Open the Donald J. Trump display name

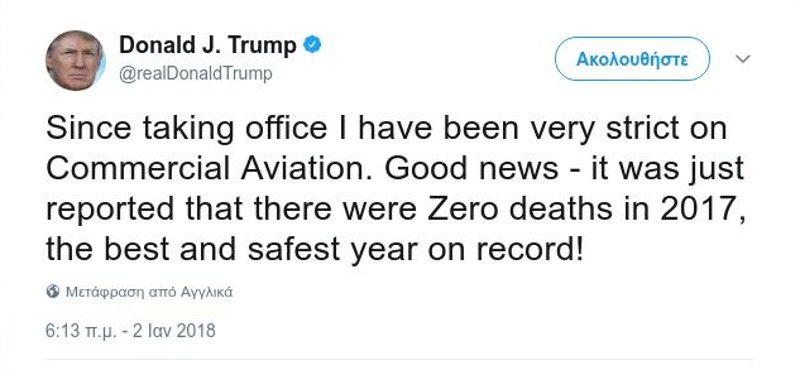208,45
